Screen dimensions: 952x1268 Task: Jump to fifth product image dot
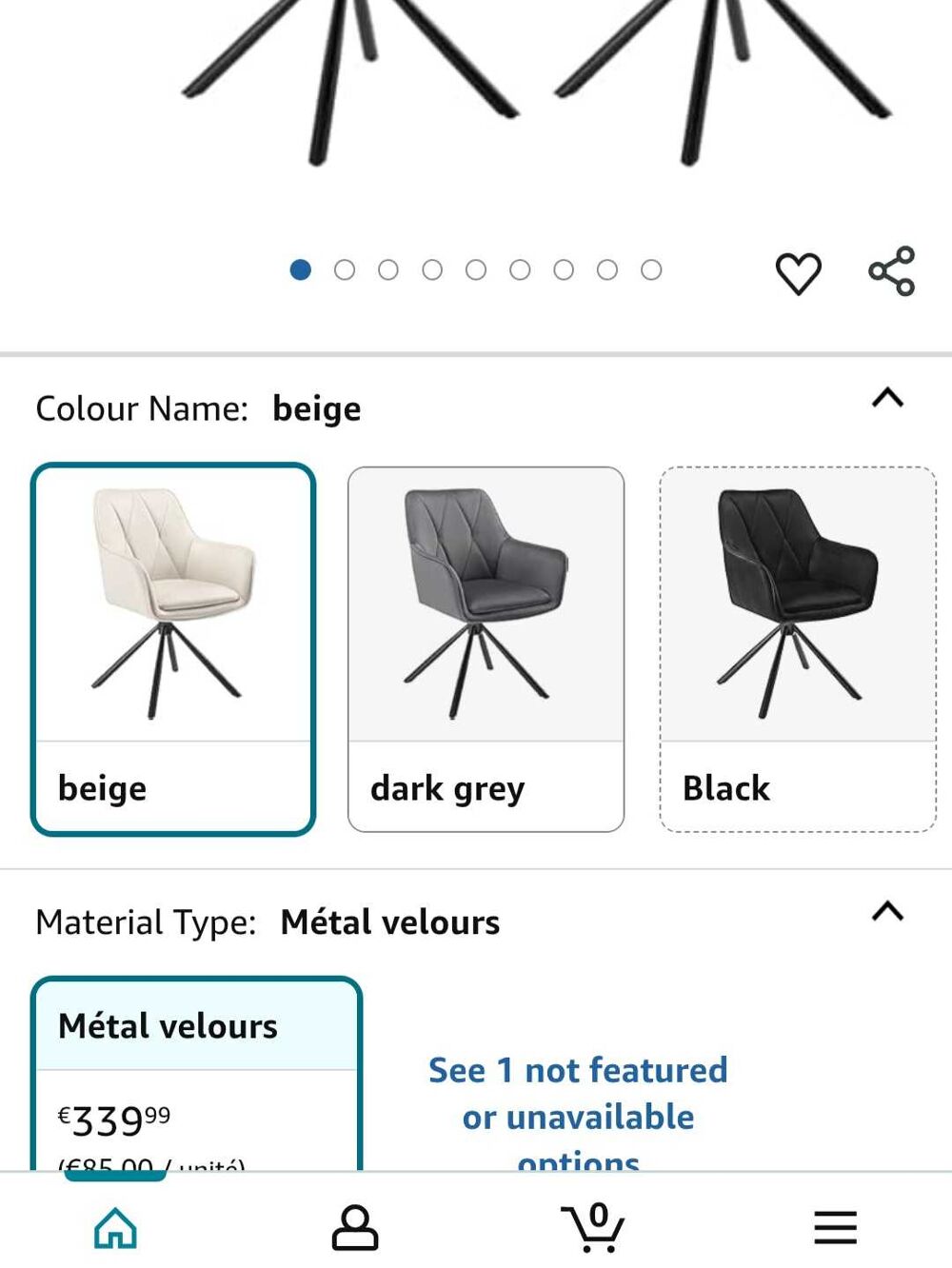click(476, 270)
